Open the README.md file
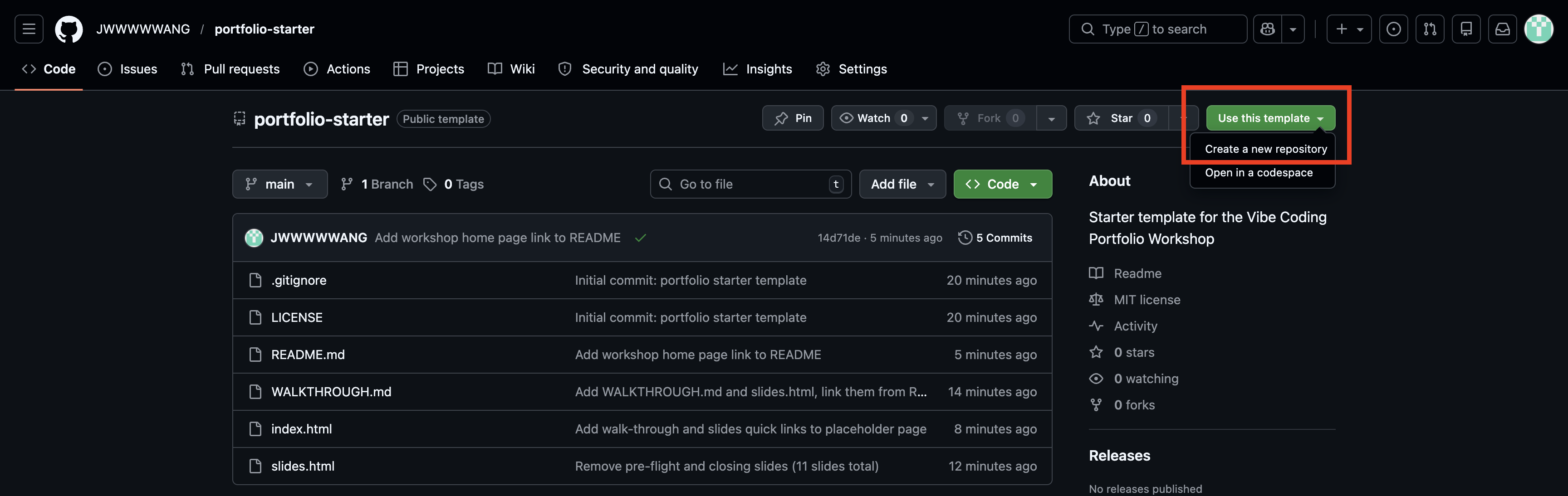Viewport: 1568px width, 496px height. click(x=308, y=354)
